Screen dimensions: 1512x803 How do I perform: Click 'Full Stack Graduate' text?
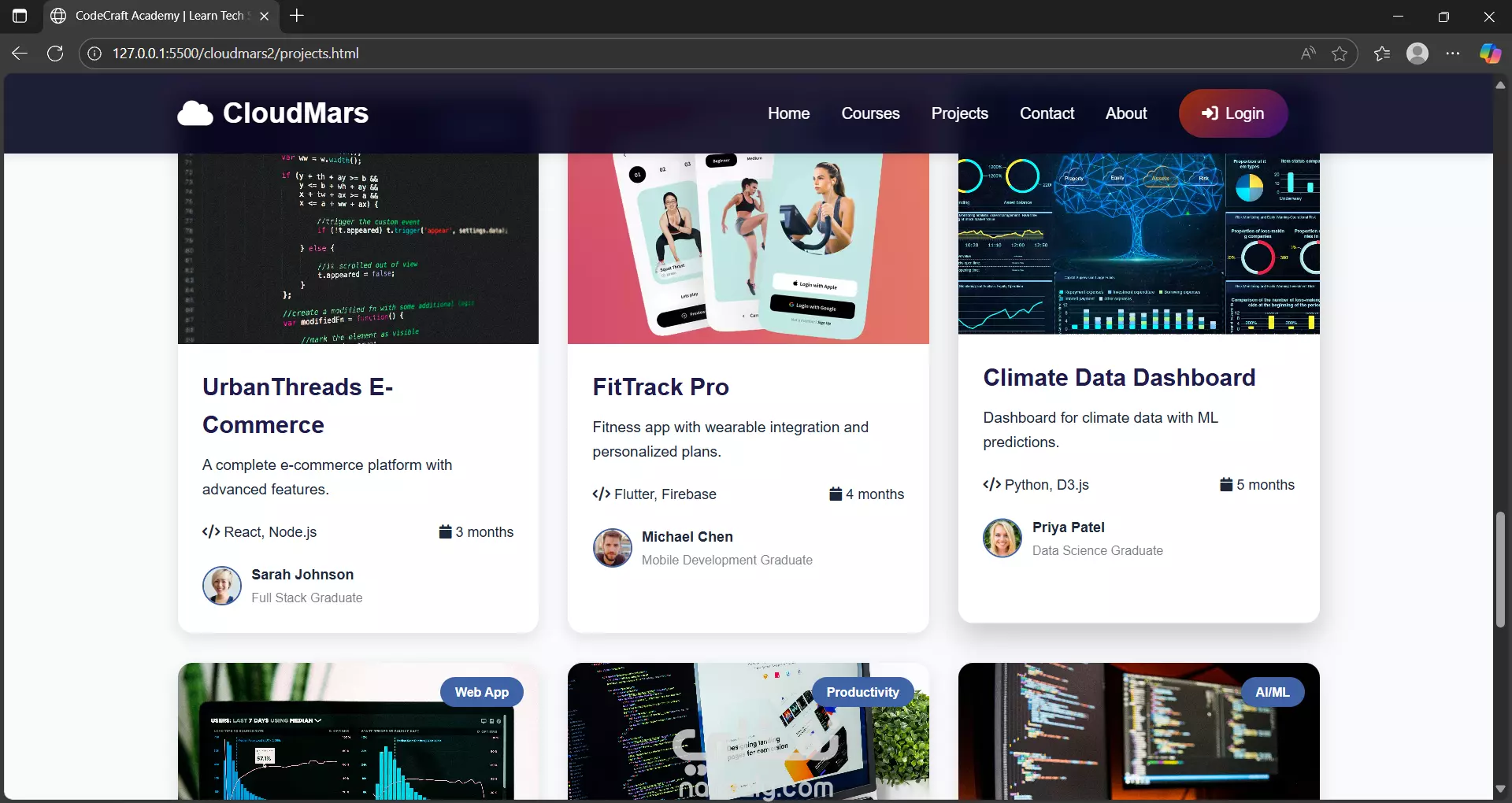pyautogui.click(x=307, y=598)
